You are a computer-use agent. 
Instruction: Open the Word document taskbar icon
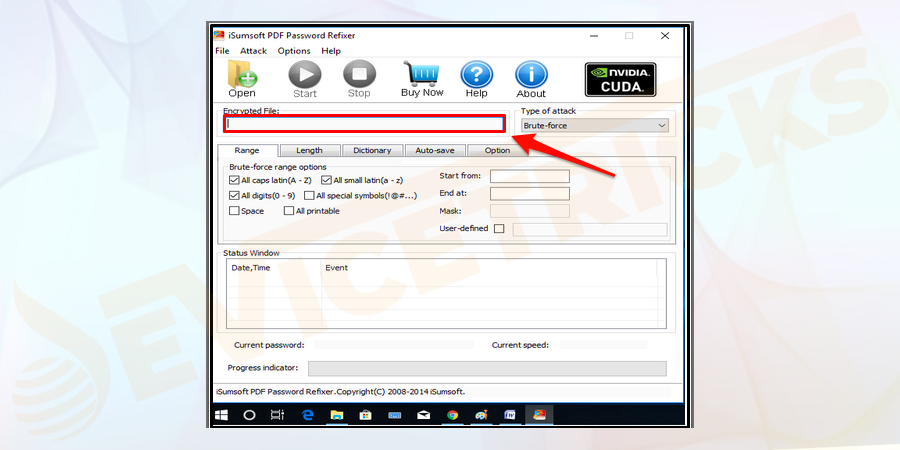point(510,415)
